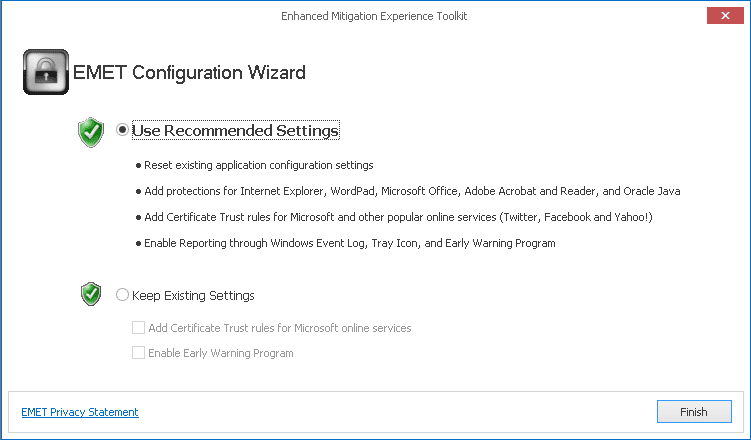Click the Keep Existing Settings label text
Viewport: 751px width, 440px height.
(x=193, y=295)
